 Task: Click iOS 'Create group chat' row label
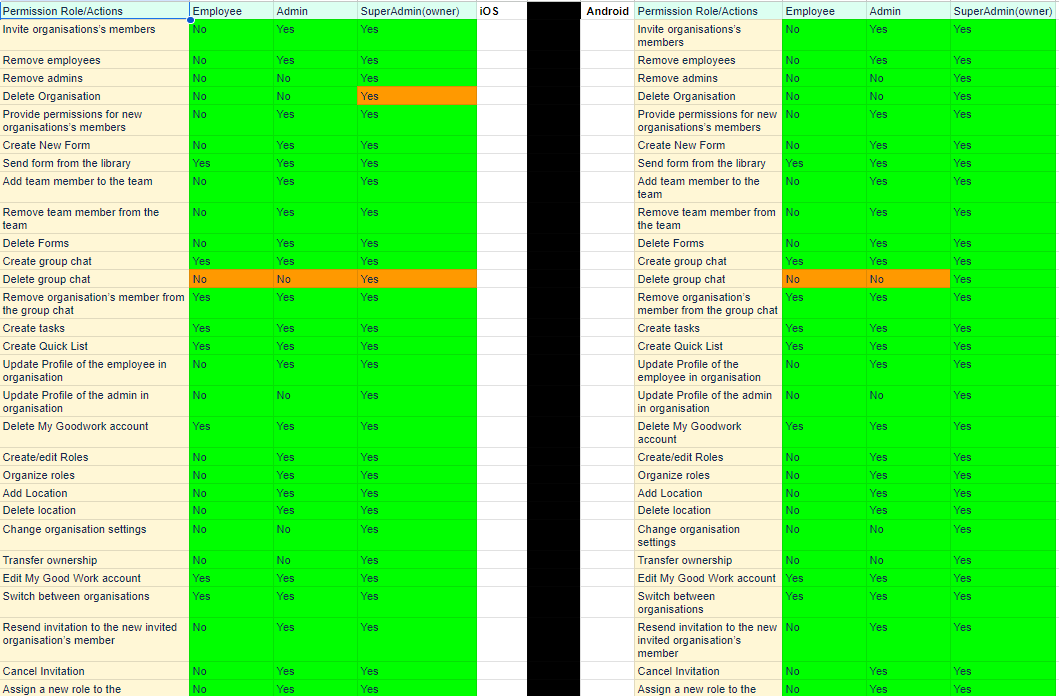click(x=95, y=261)
